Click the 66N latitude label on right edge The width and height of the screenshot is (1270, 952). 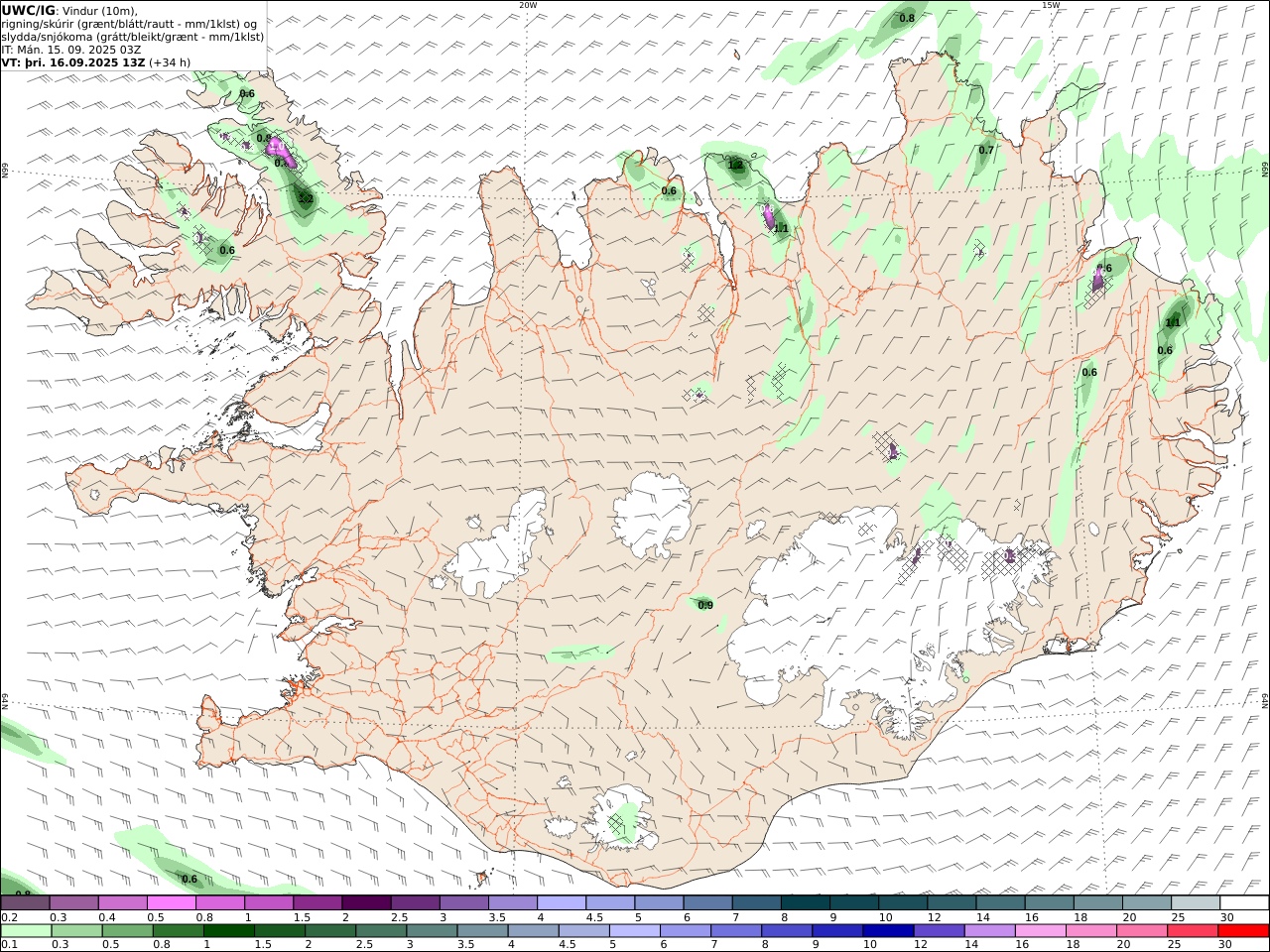[1265, 171]
